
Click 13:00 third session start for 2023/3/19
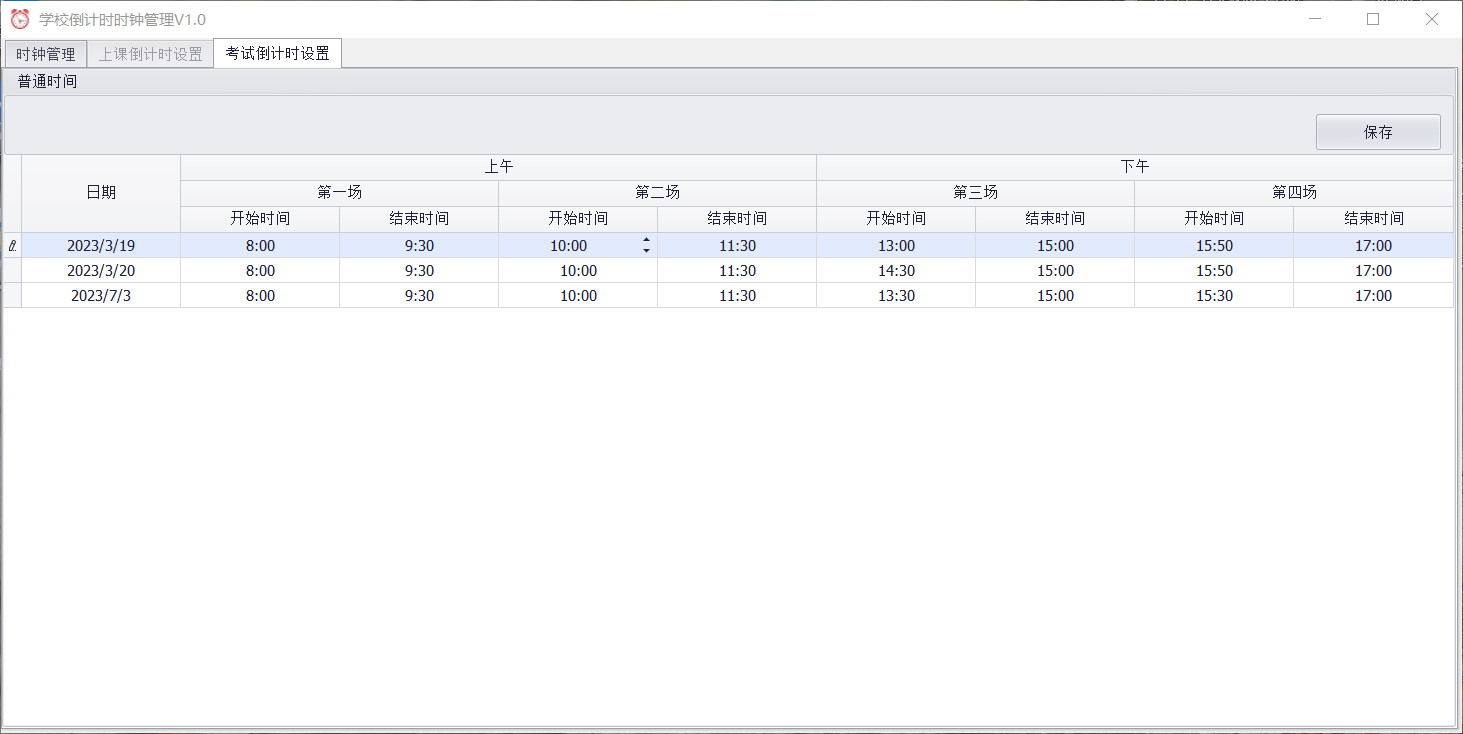pos(896,245)
